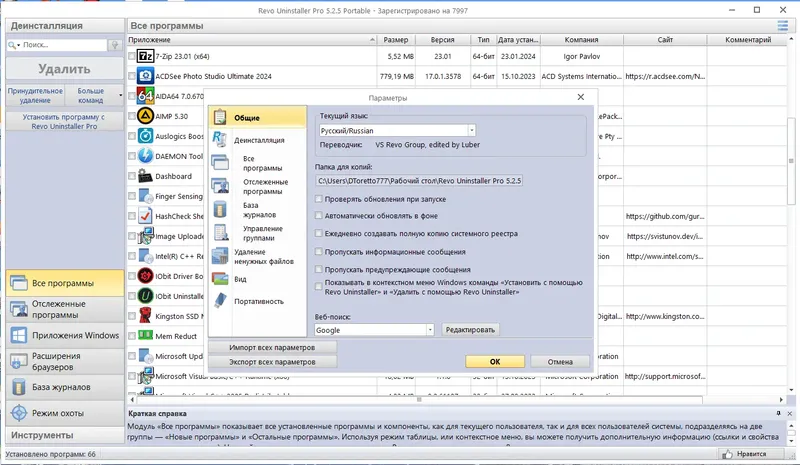Click the Редактировать button
The width and height of the screenshot is (800, 465).
pos(470,330)
